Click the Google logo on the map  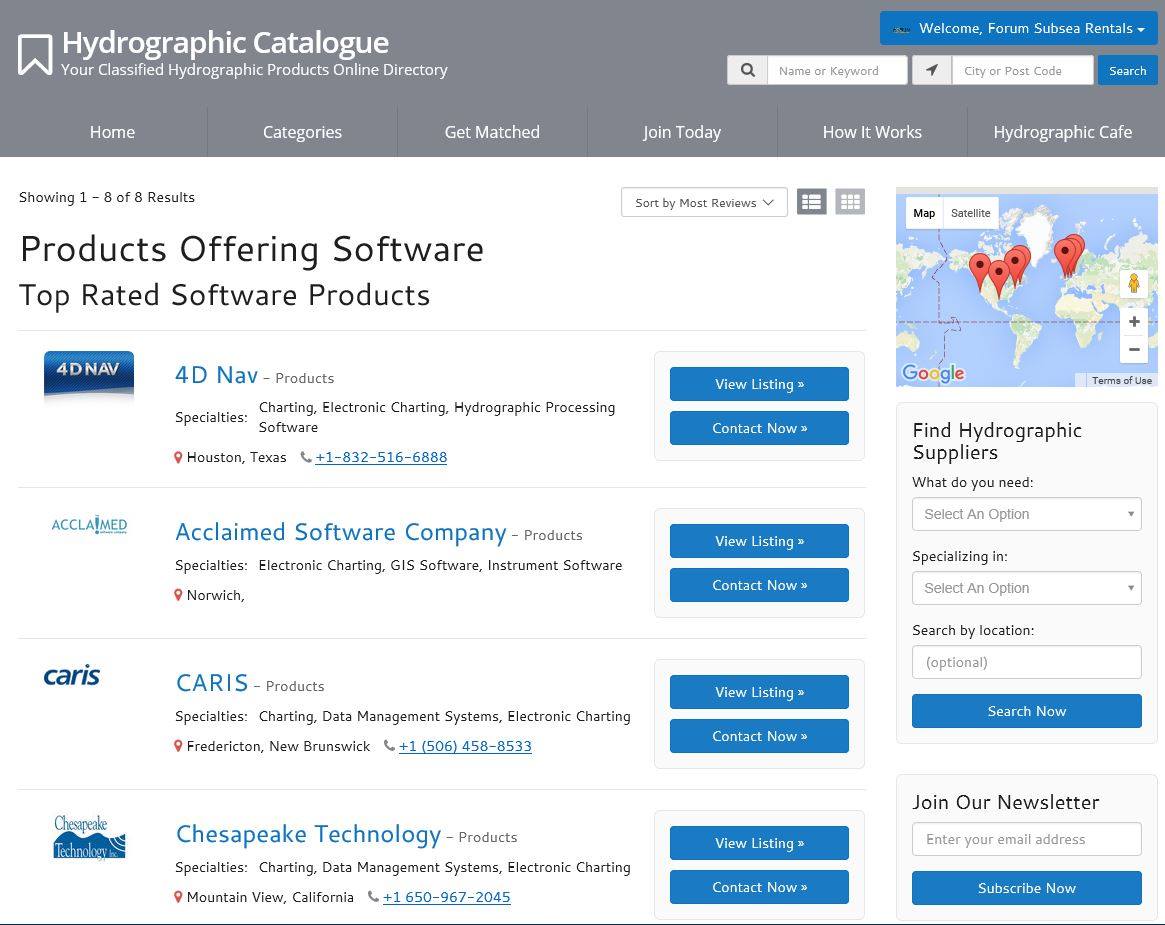point(933,373)
